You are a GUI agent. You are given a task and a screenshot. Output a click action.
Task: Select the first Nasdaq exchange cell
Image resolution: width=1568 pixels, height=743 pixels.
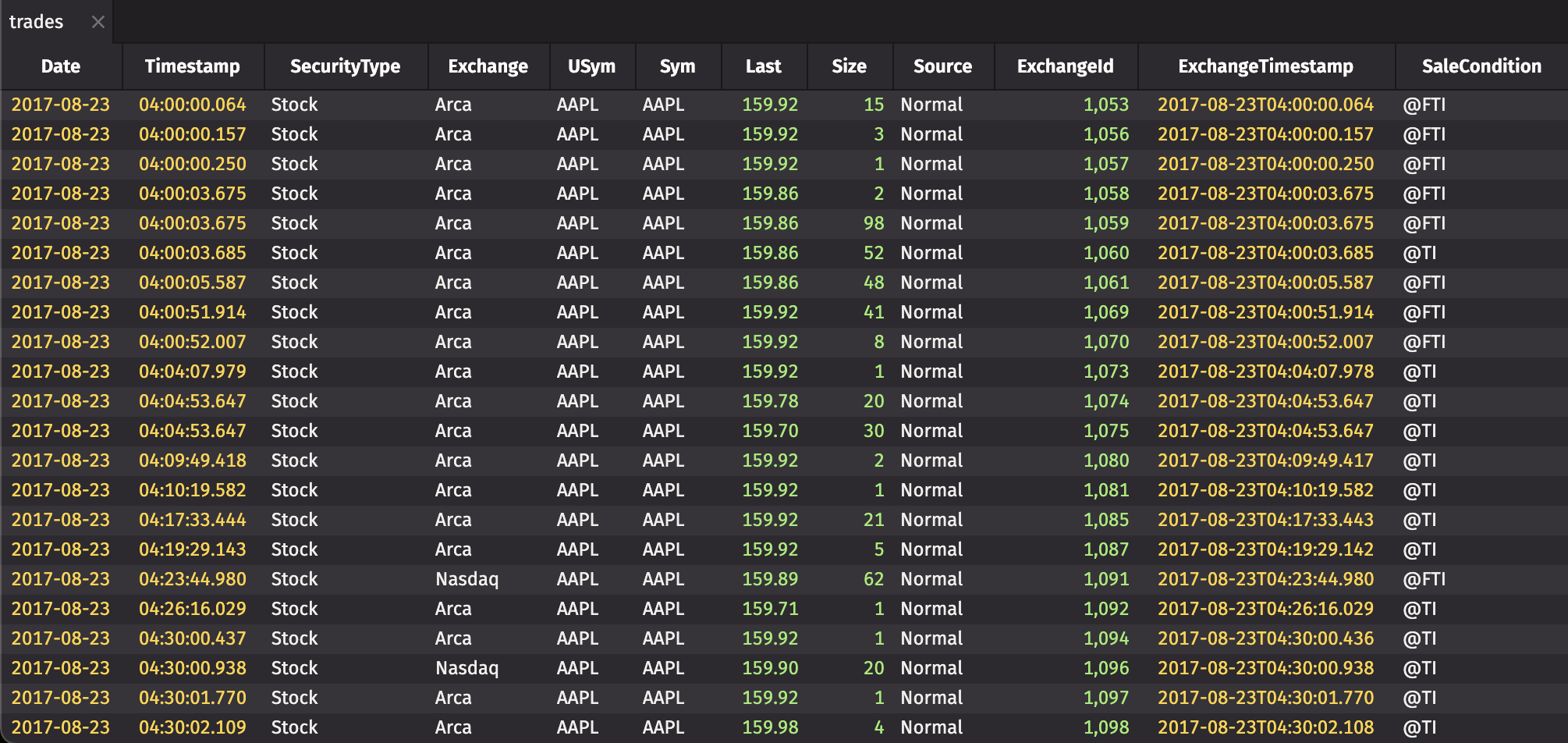466,579
